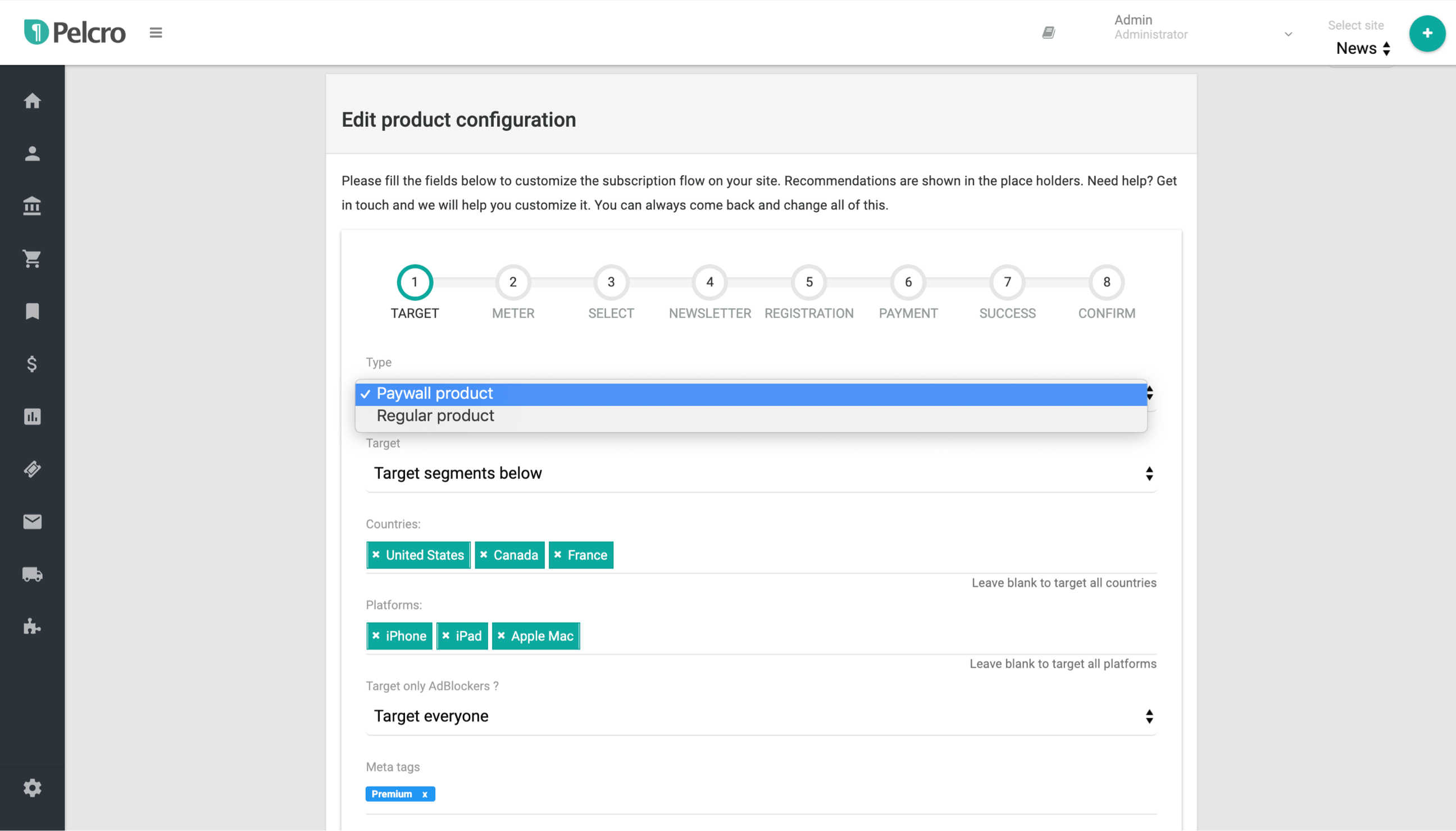Remove the United States country tag
Image resolution: width=1456 pixels, height=831 pixels.
tap(376, 555)
